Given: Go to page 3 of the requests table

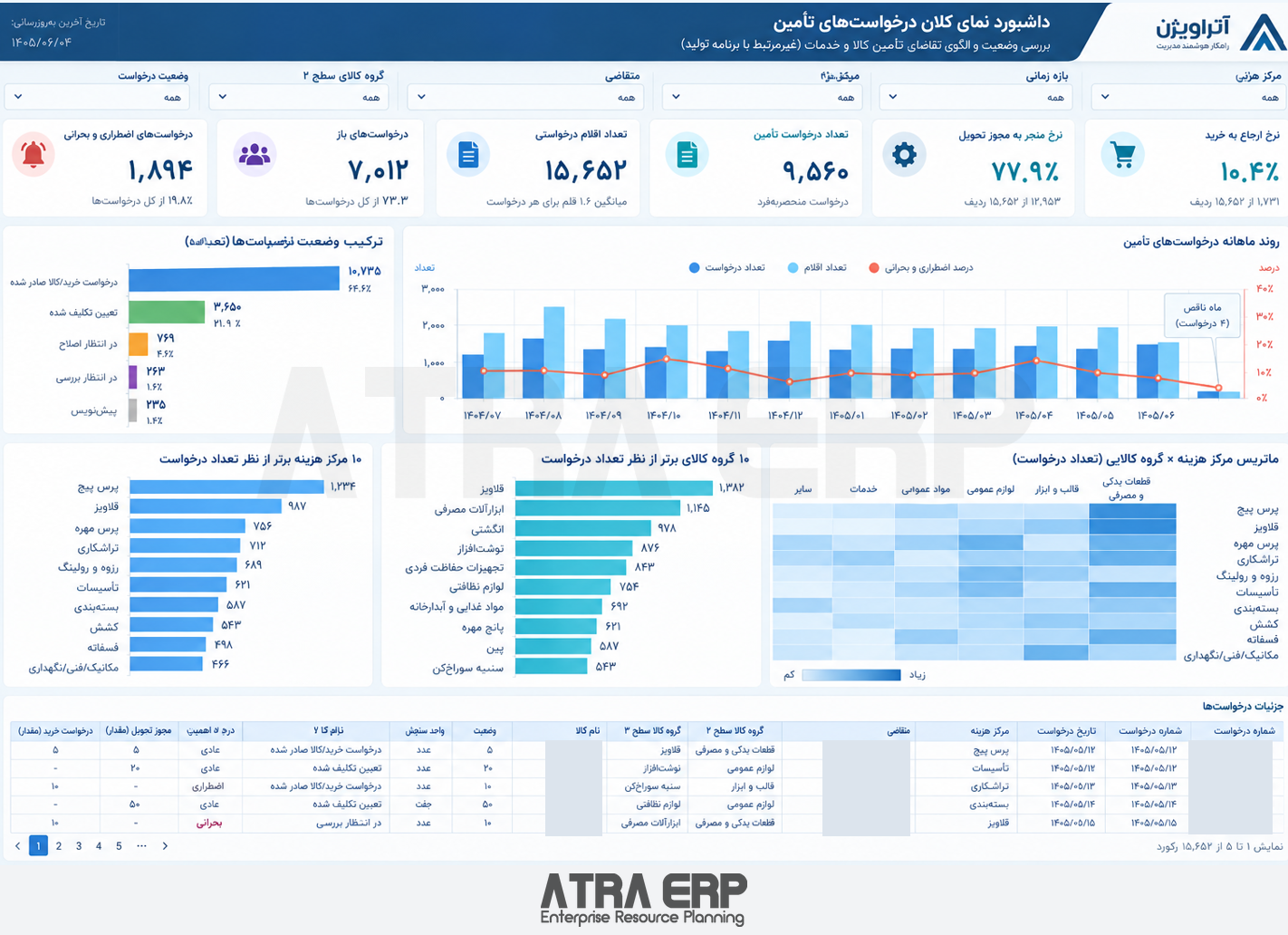Looking at the screenshot, I should [79, 846].
